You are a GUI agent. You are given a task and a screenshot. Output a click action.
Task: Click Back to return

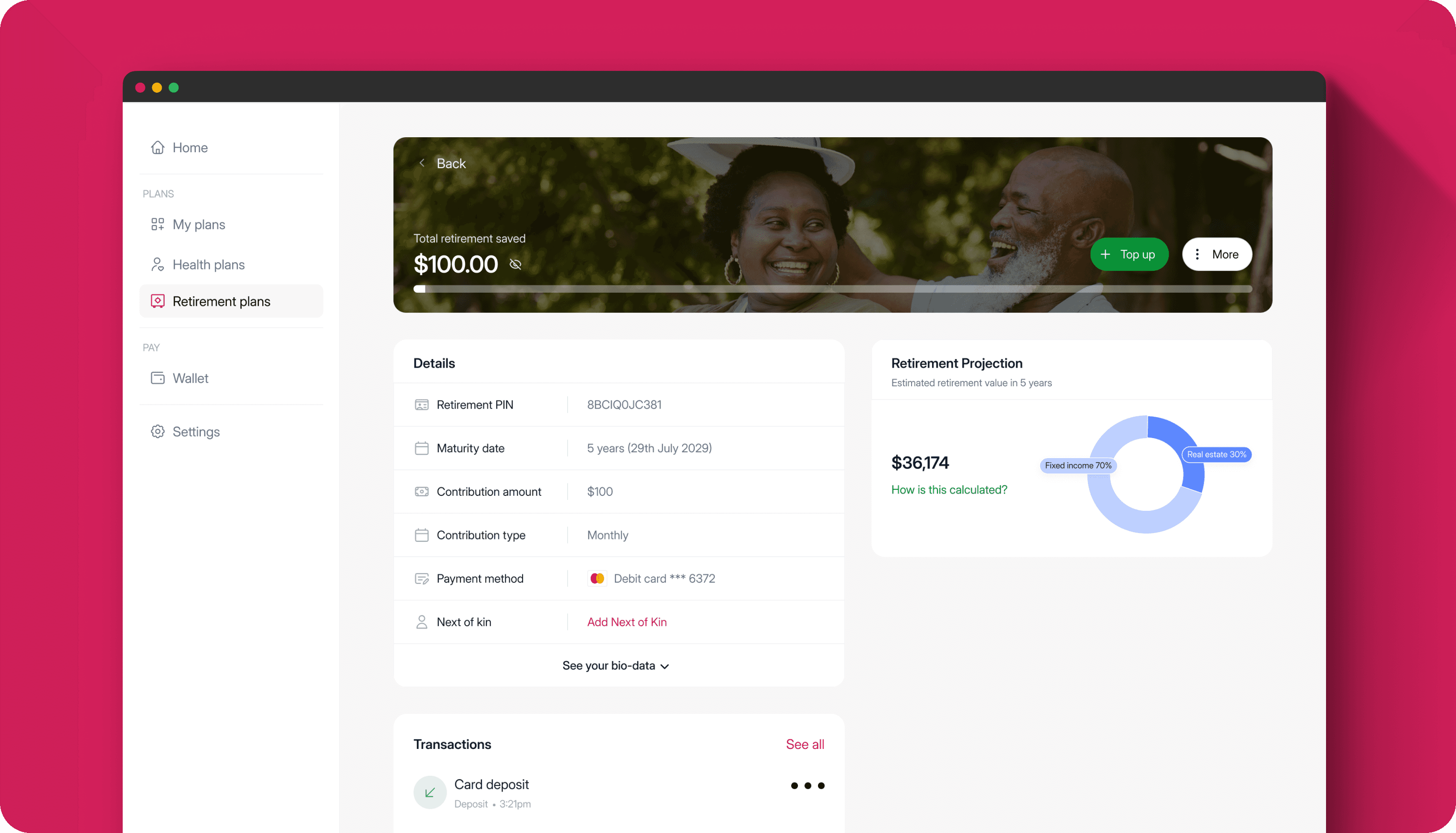click(x=443, y=163)
